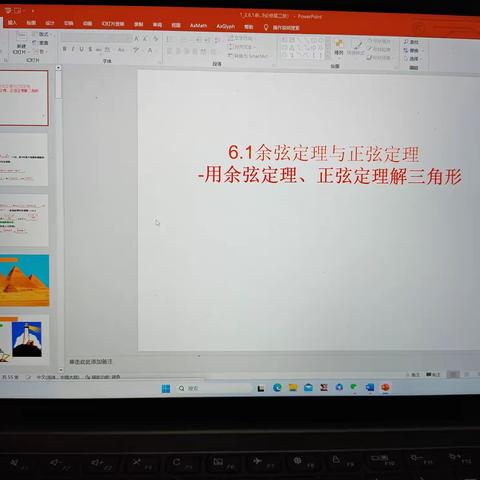The width and height of the screenshot is (480, 480).
Task: Click the subtitle '-用余弦定理、正弦定理解三角形'
Action: pyautogui.click(x=329, y=176)
